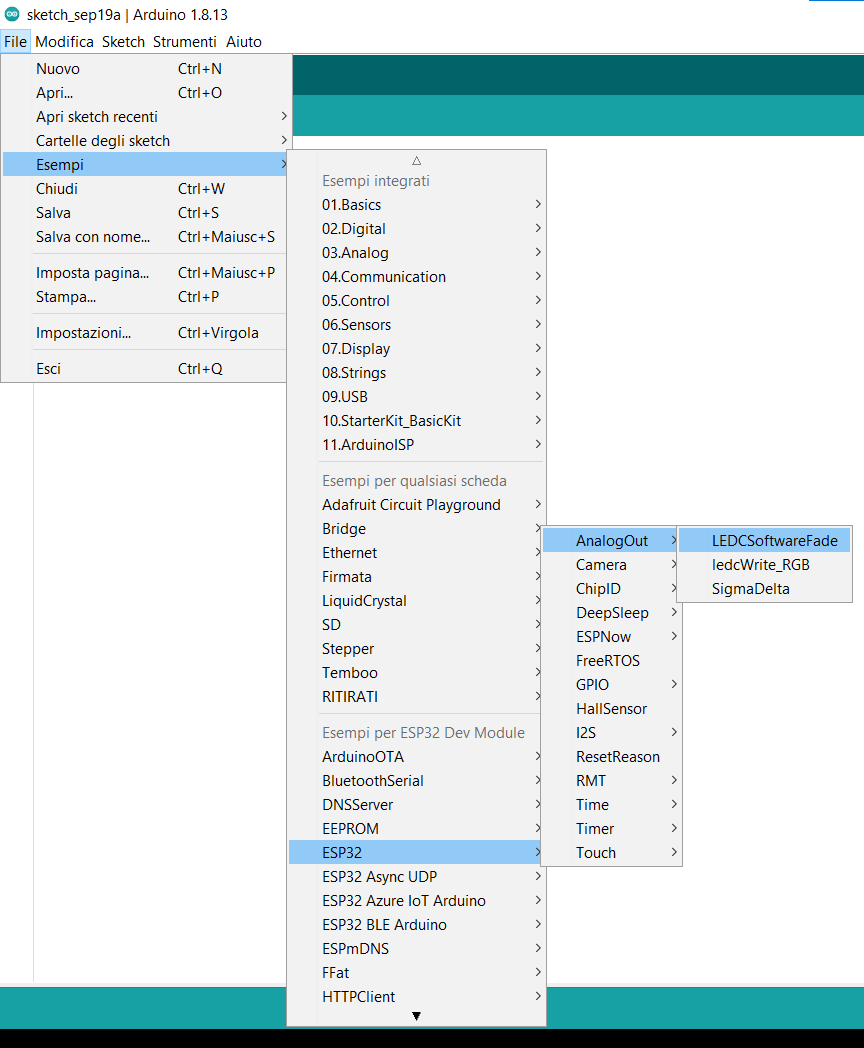Open ESP32 Azure IoT Arduino examples

(x=416, y=901)
